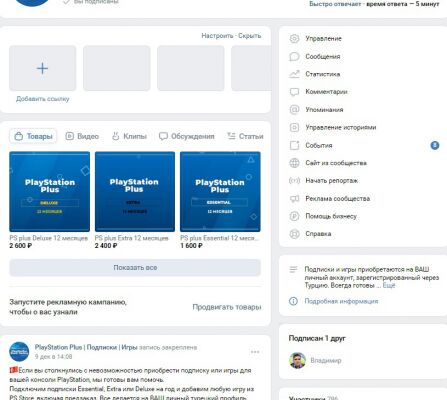
Task: Click the plus icon to add link
Action: 42,68
